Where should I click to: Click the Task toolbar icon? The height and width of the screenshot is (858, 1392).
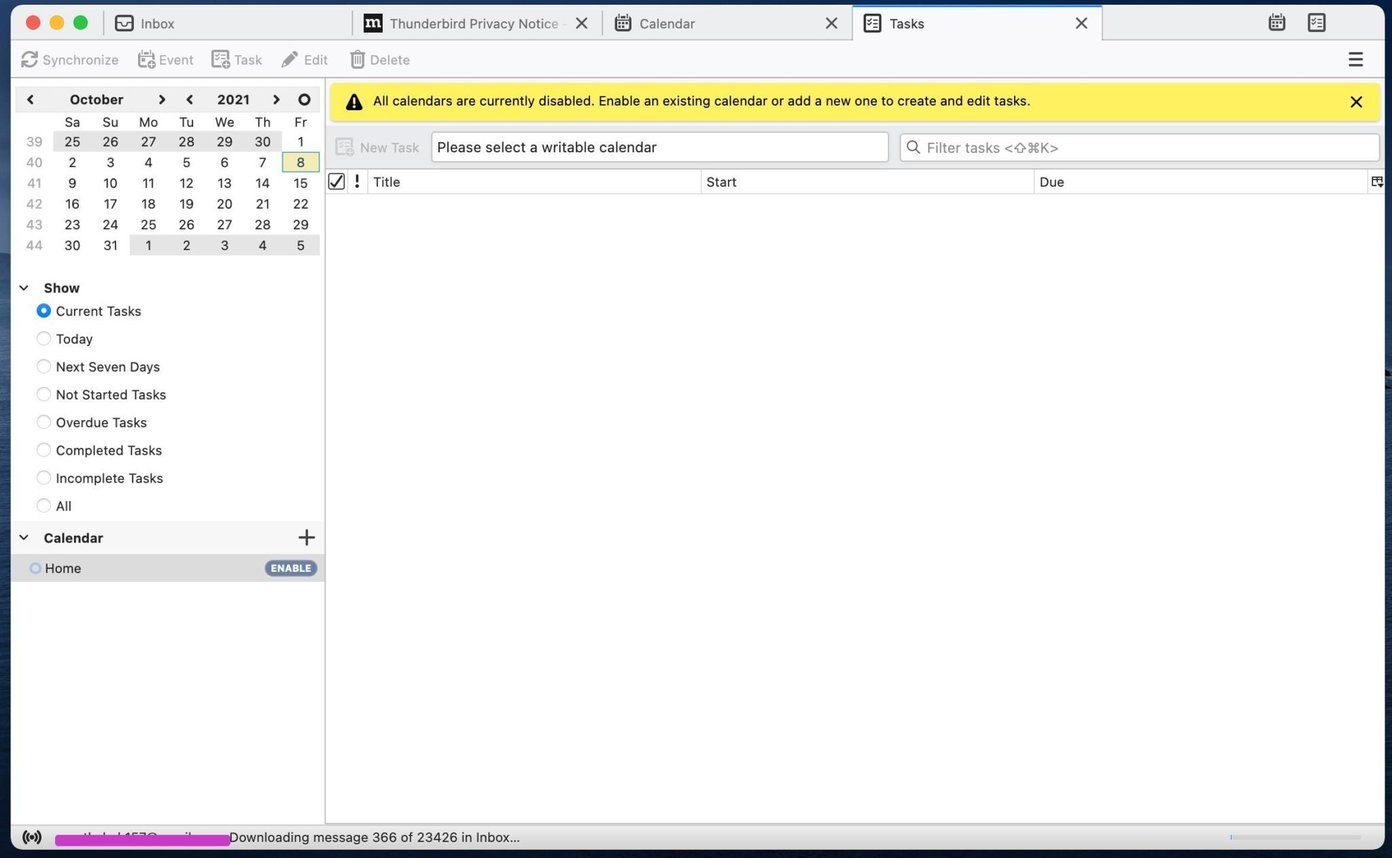pyautogui.click(x=221, y=60)
